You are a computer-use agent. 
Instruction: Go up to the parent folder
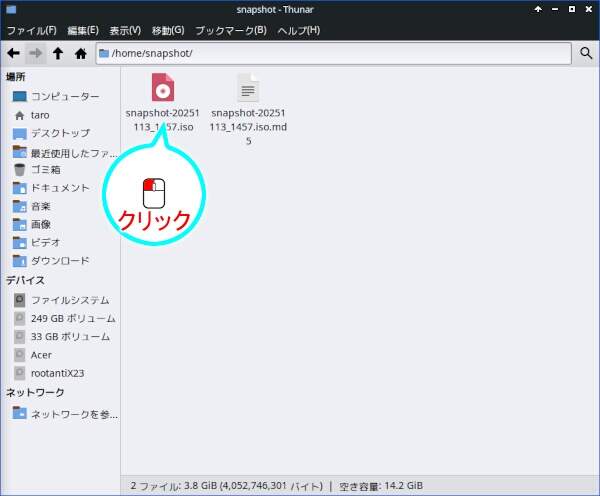point(58,53)
